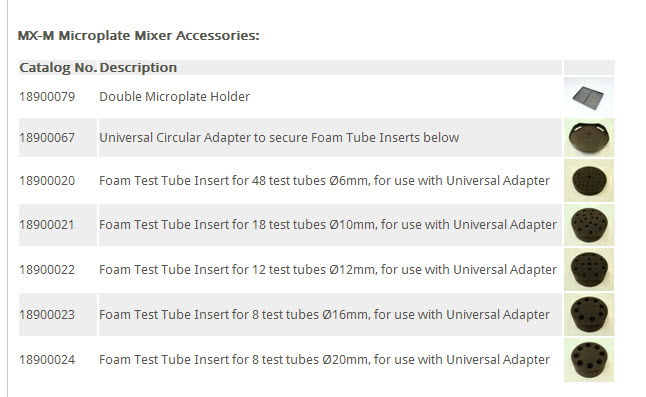View the Universal Circular Adapter product photo

click(x=589, y=138)
